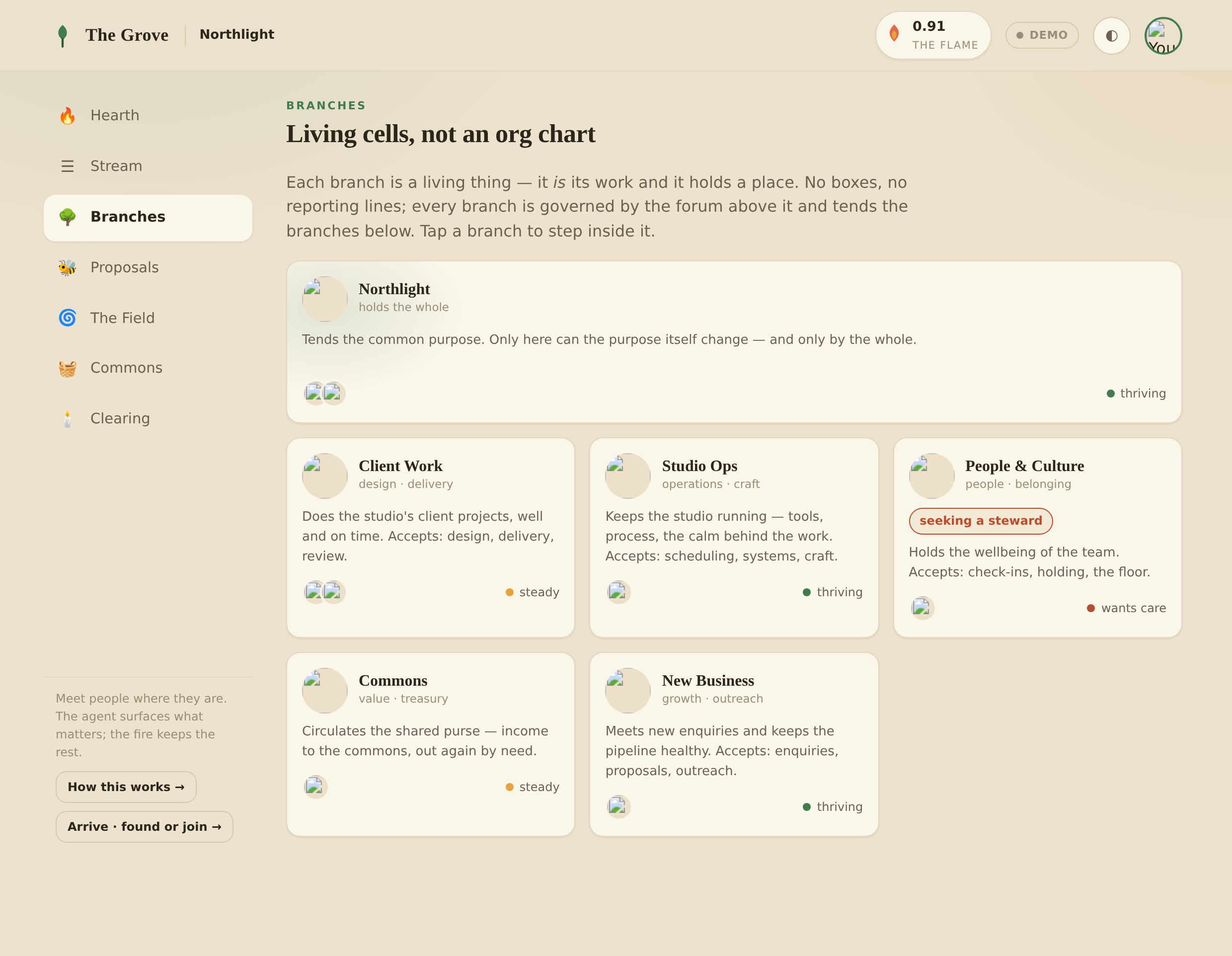Click the "Living cells, not an org chart" heading
Image resolution: width=1232 pixels, height=956 pixels.
coord(441,134)
